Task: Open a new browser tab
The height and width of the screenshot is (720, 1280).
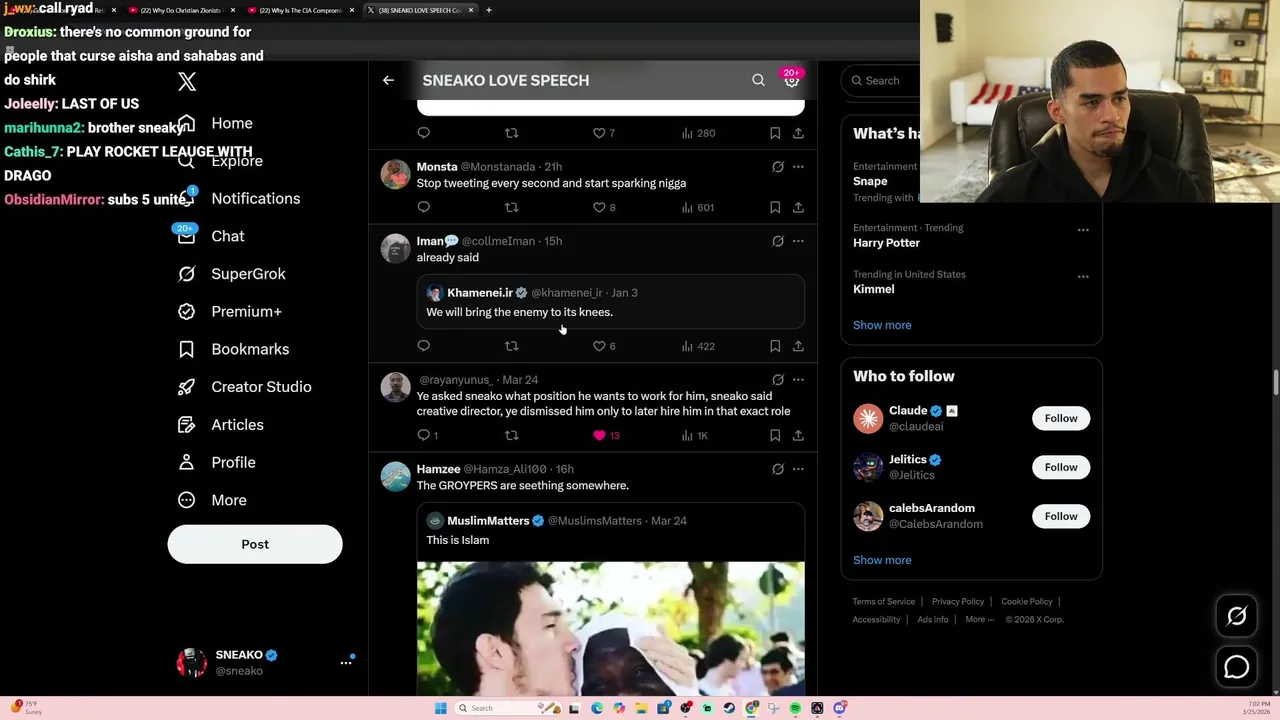Action: click(x=488, y=10)
